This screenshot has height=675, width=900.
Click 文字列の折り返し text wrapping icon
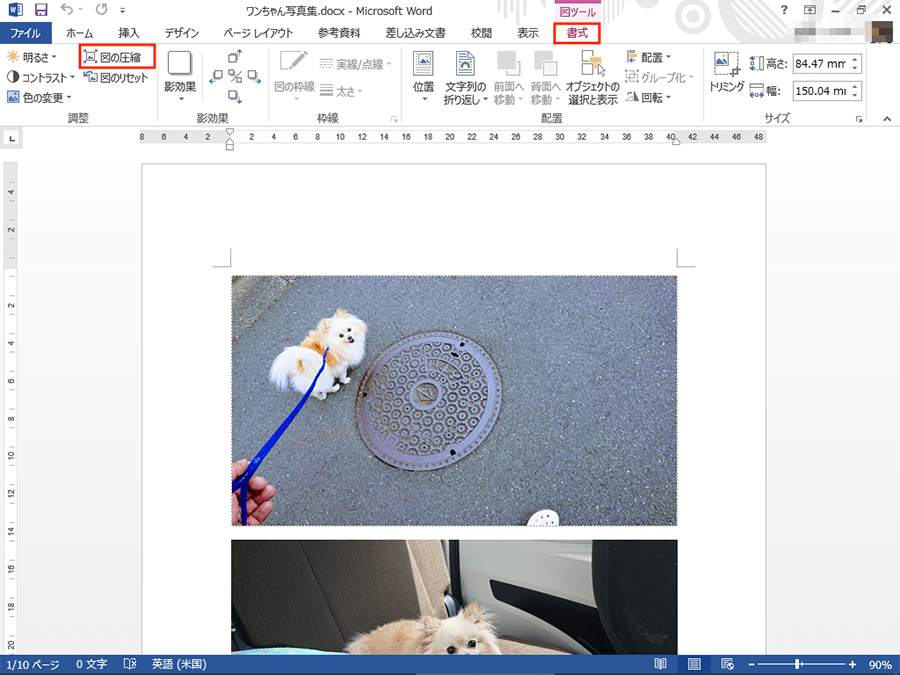click(x=465, y=64)
